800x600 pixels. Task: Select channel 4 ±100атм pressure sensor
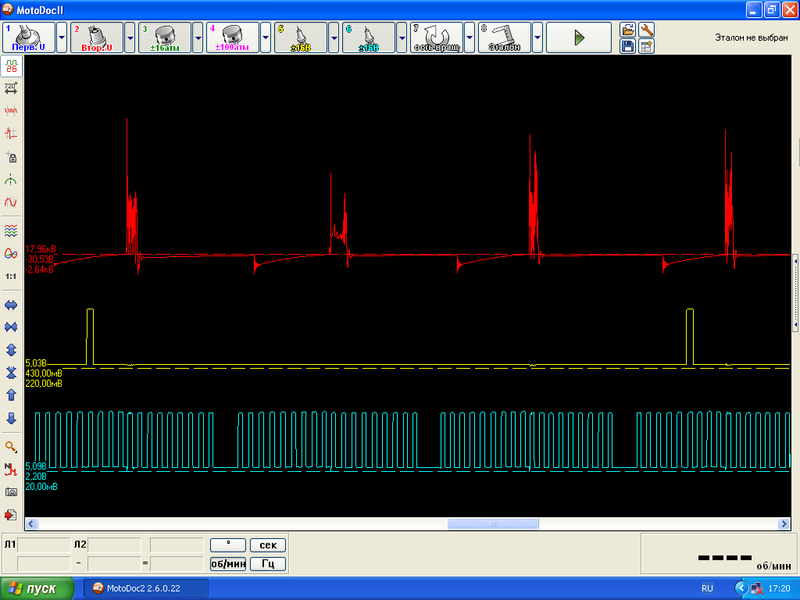(x=232, y=37)
